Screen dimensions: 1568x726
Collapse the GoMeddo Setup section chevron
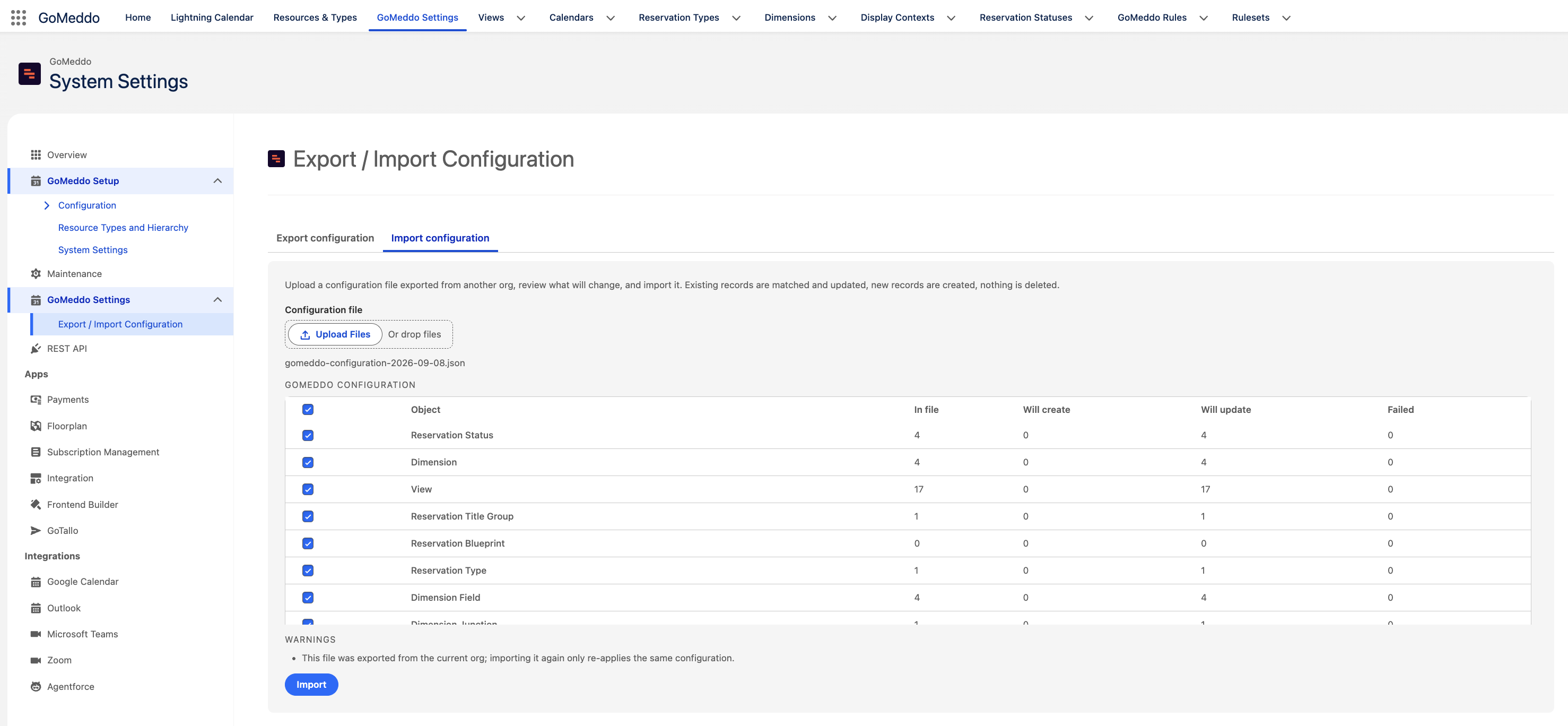(218, 181)
